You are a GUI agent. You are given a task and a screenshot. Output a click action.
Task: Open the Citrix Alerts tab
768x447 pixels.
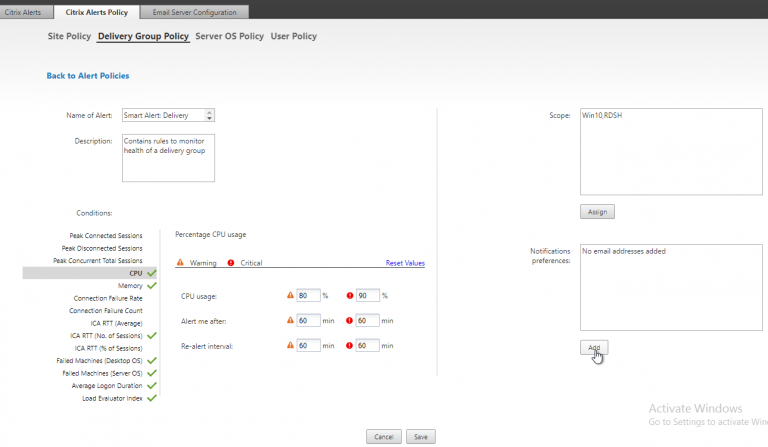22,12
